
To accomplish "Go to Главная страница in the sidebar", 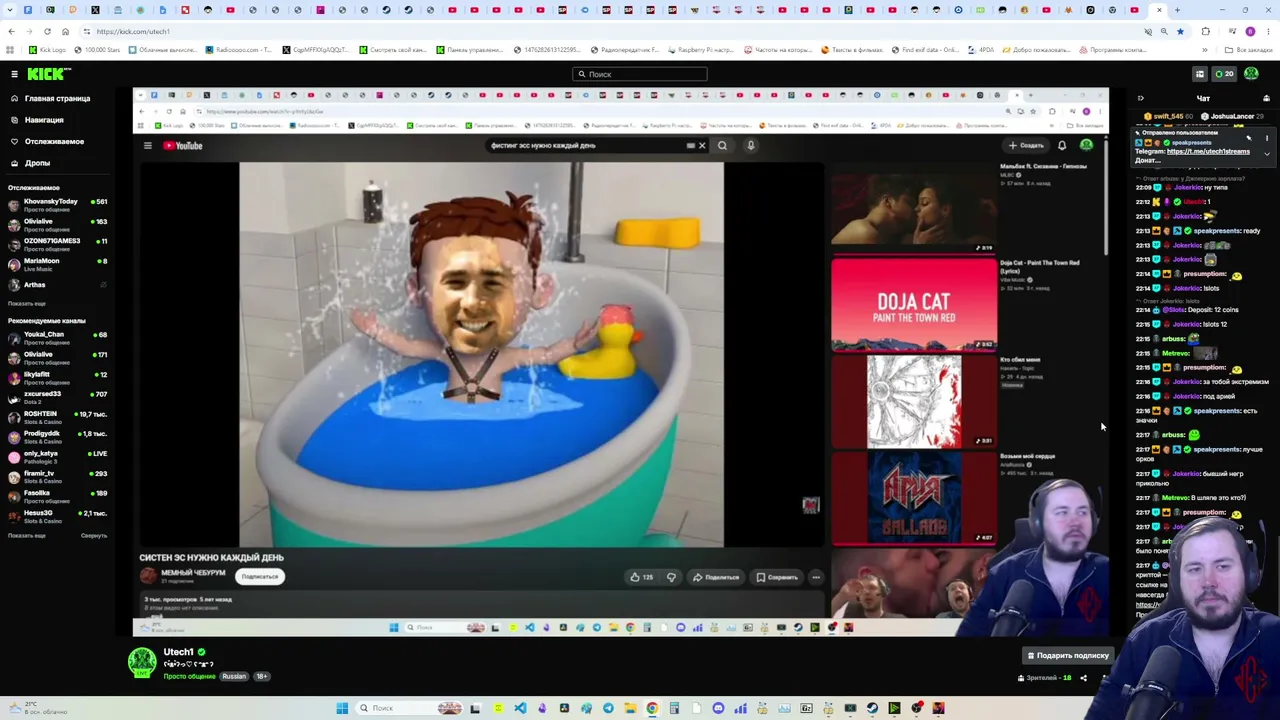I will coord(57,99).
